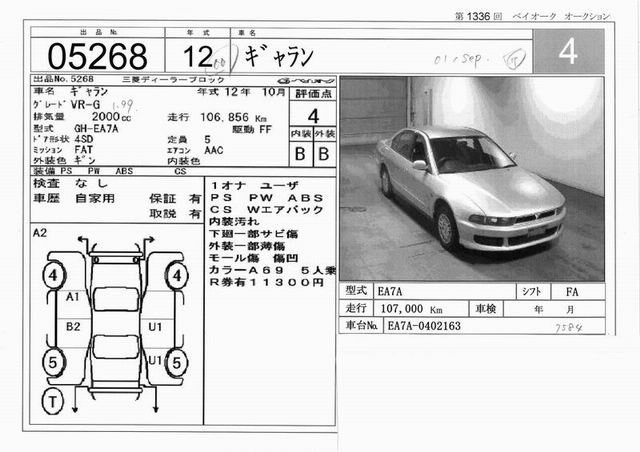Click the "A1" damage mark on the diagram
Viewport: 640px width, 452px height.
tap(73, 297)
